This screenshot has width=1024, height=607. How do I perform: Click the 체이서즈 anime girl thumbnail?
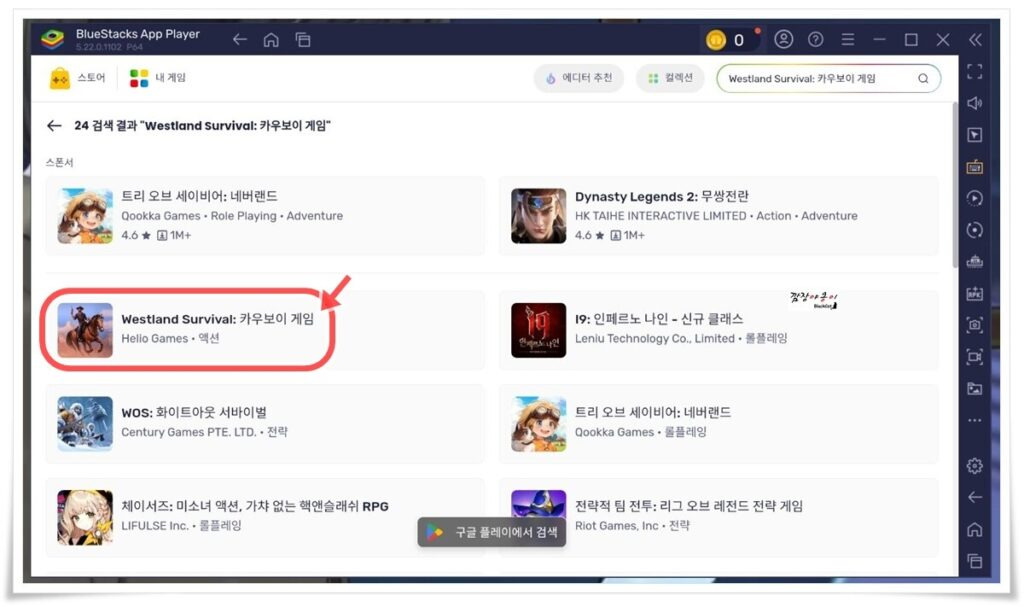(85, 517)
